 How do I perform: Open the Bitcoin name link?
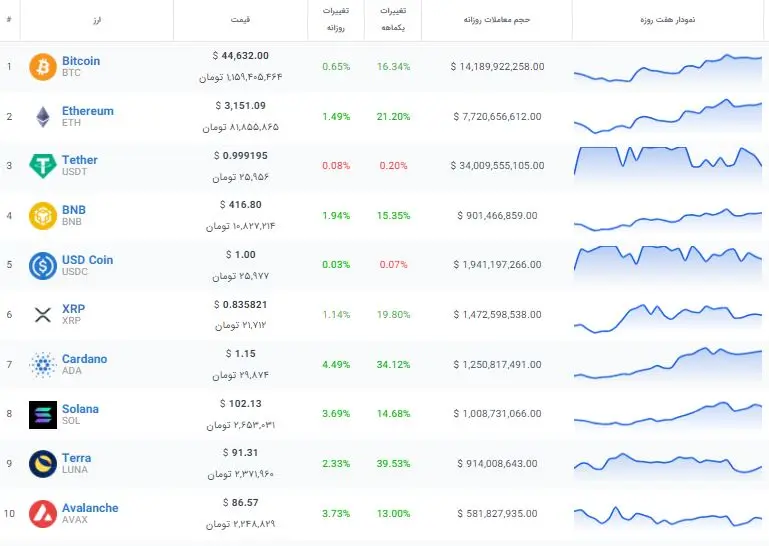click(81, 61)
